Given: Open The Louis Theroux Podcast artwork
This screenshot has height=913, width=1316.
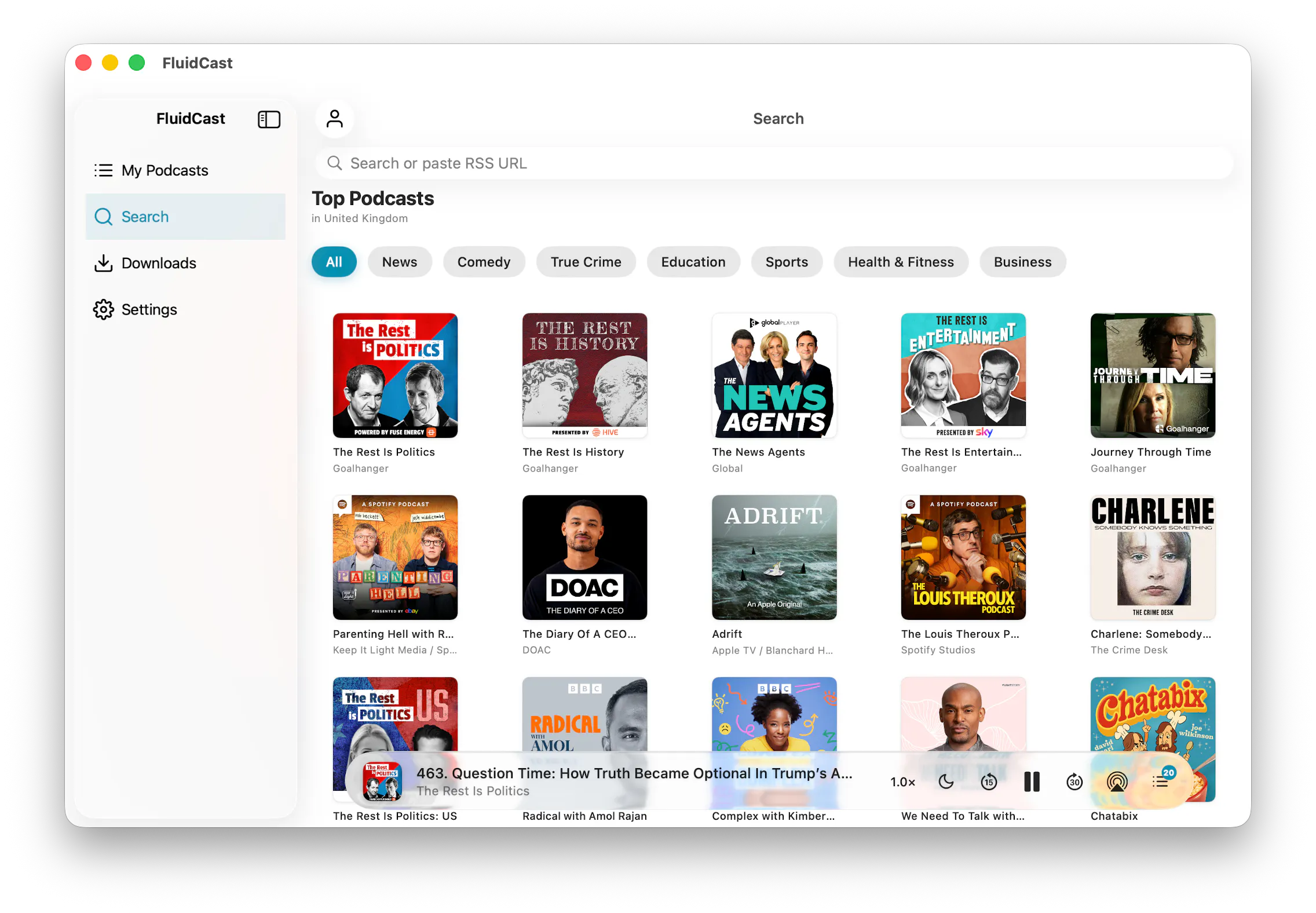Looking at the screenshot, I should pyautogui.click(x=963, y=557).
